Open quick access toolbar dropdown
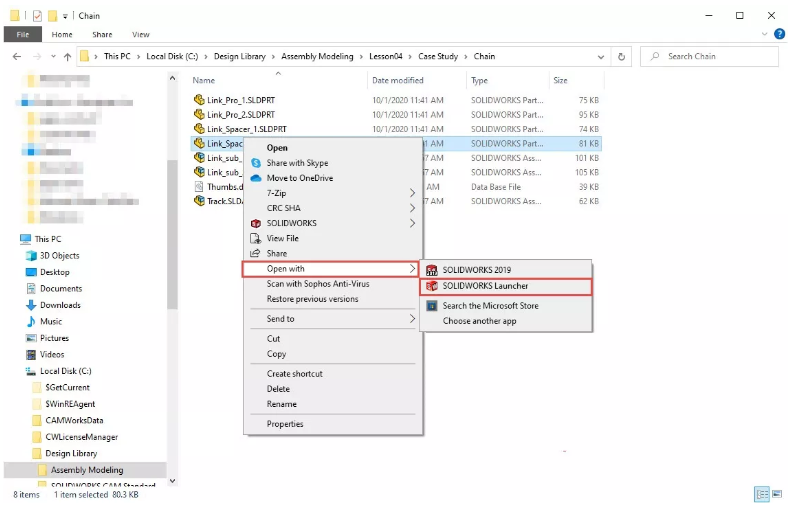Screen dimensions: 789x507 pos(65,16)
